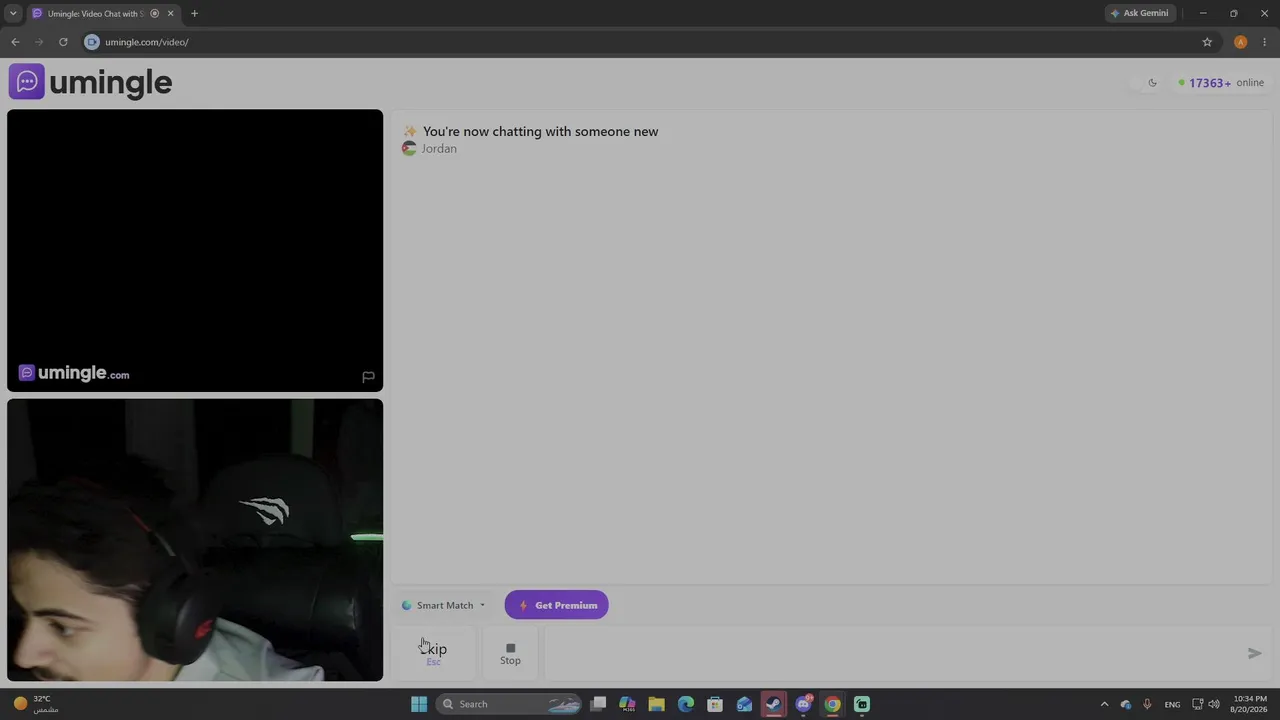This screenshot has height=720, width=1280.
Task: Open the camera site permissions icon in the address bar
Action: click(x=92, y=42)
